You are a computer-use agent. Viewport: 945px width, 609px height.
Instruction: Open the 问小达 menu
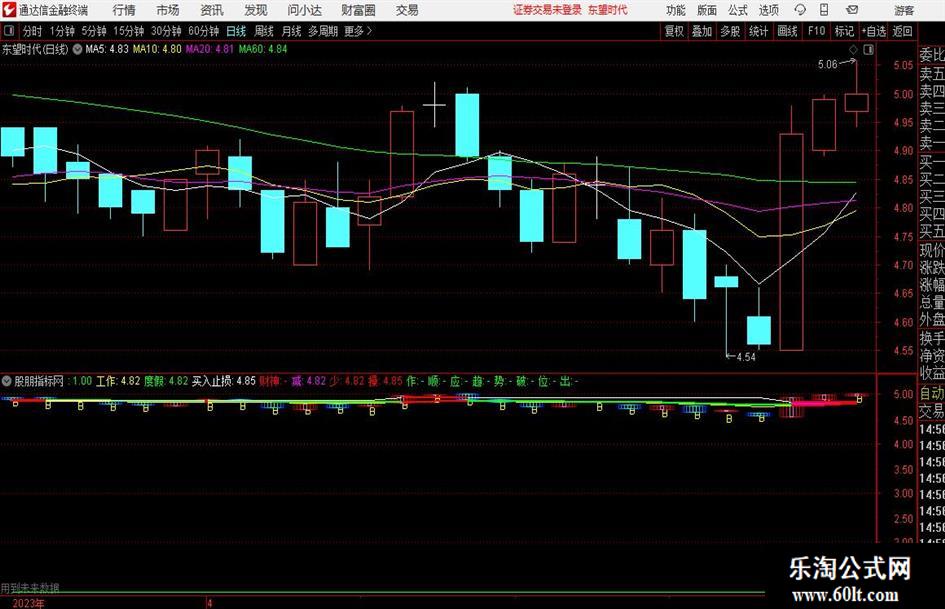[x=304, y=10]
